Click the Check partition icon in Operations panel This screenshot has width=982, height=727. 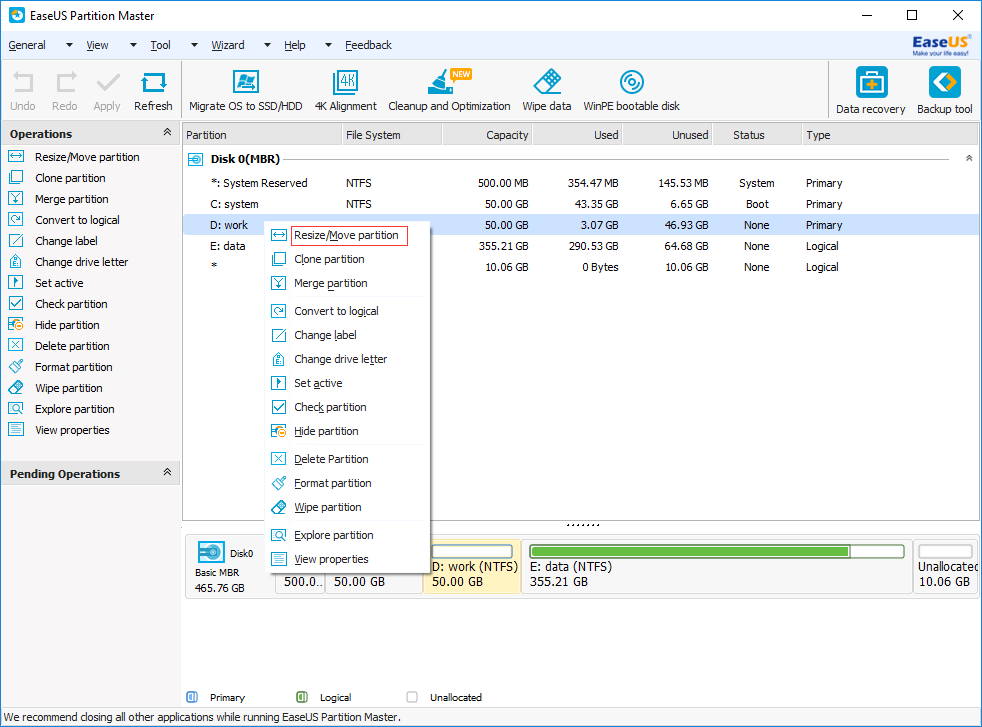16,304
